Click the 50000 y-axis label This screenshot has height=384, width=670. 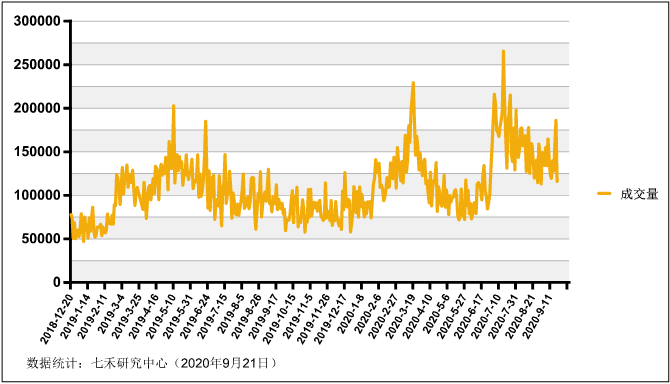[x=41, y=239]
